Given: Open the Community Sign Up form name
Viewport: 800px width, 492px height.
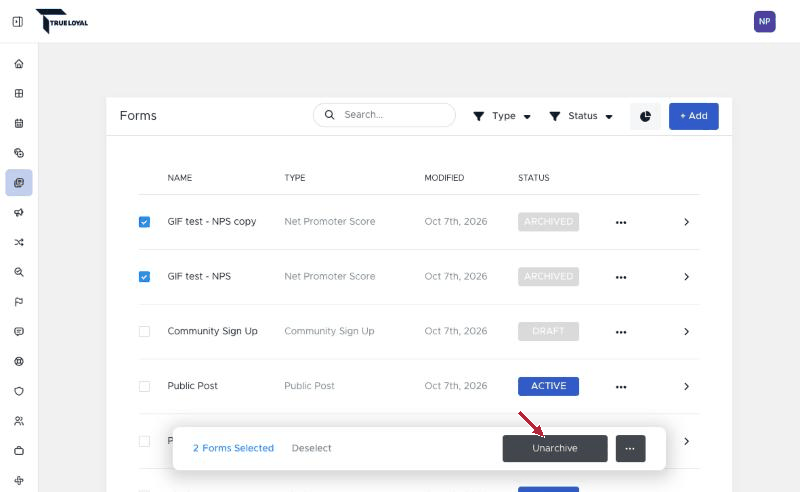Looking at the screenshot, I should tap(212, 331).
